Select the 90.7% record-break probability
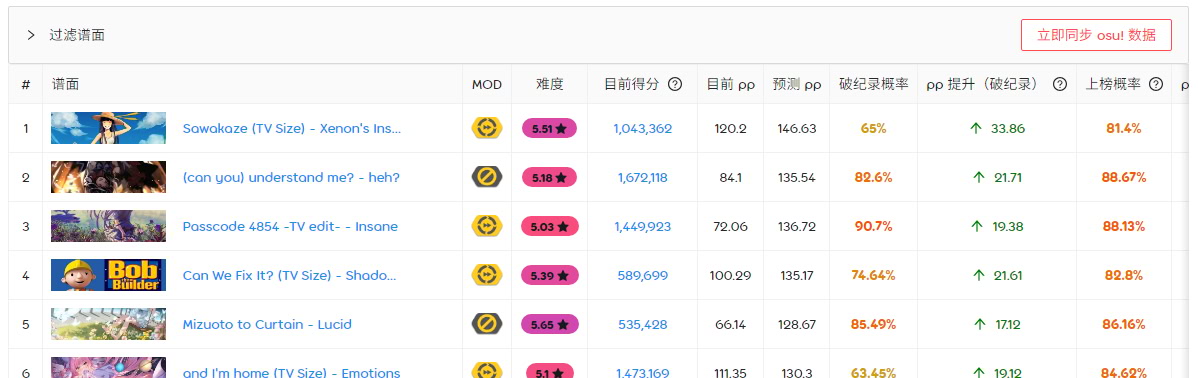 (x=873, y=226)
